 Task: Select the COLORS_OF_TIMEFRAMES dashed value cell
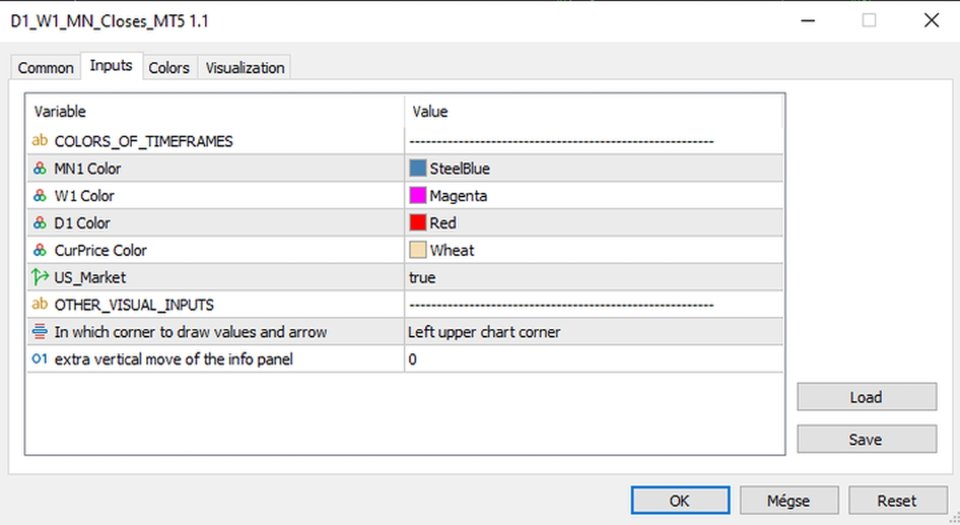pos(593,141)
